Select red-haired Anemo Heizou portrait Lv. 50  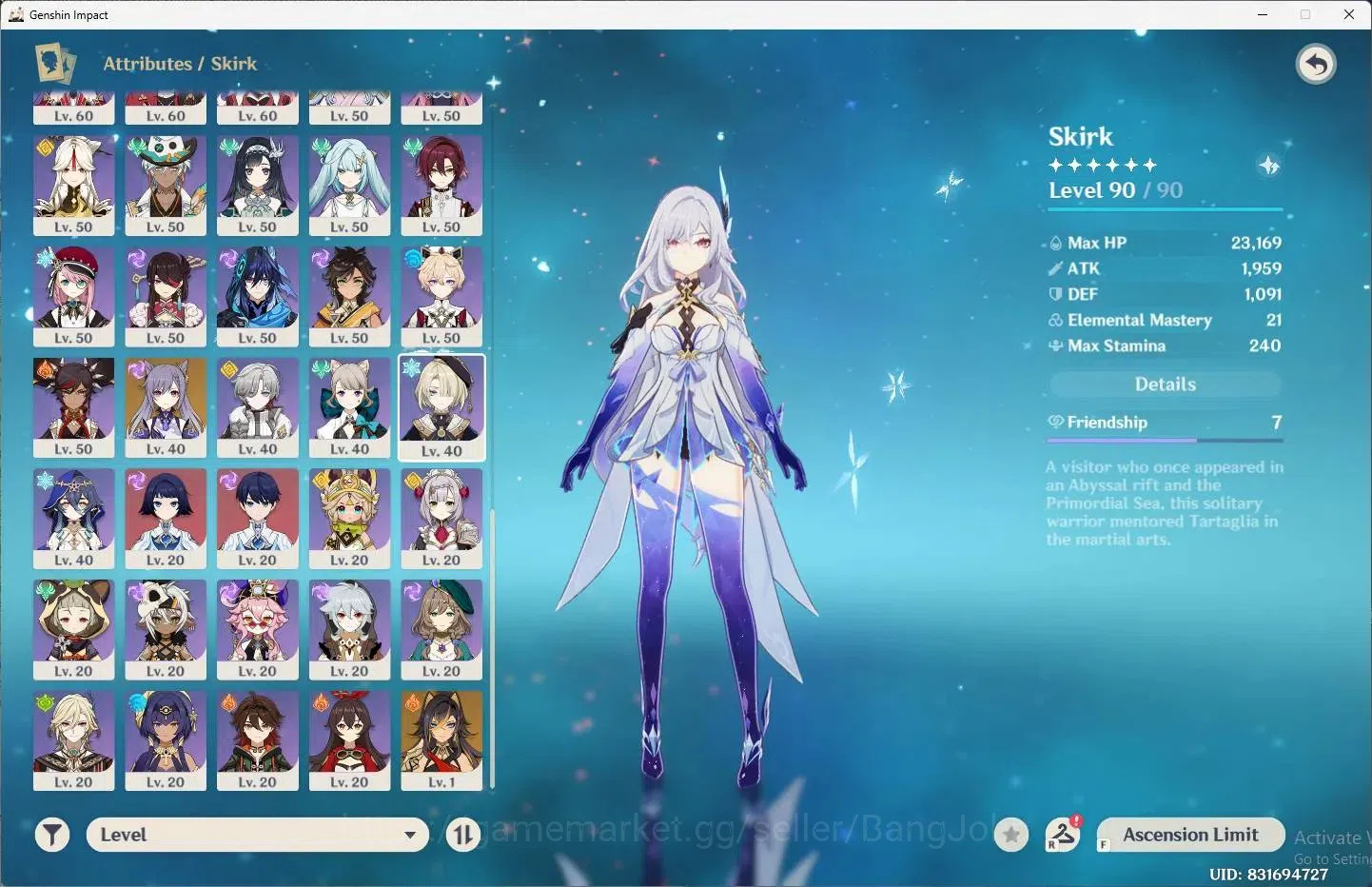point(441,186)
